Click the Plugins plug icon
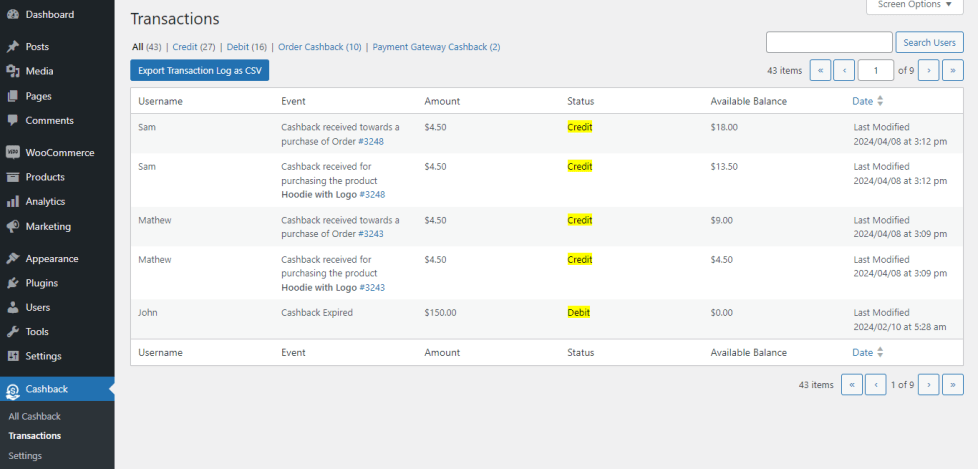978x469 pixels. click(x=12, y=283)
